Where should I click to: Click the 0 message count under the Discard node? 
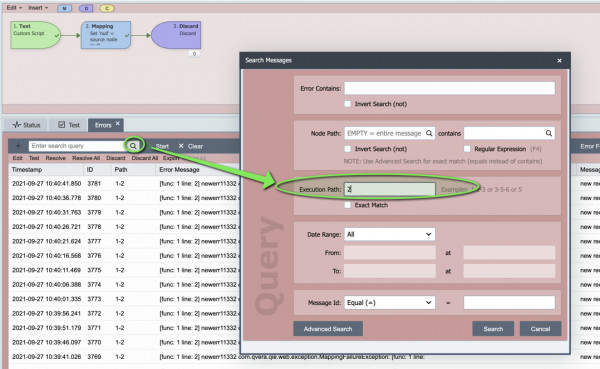click(x=194, y=54)
